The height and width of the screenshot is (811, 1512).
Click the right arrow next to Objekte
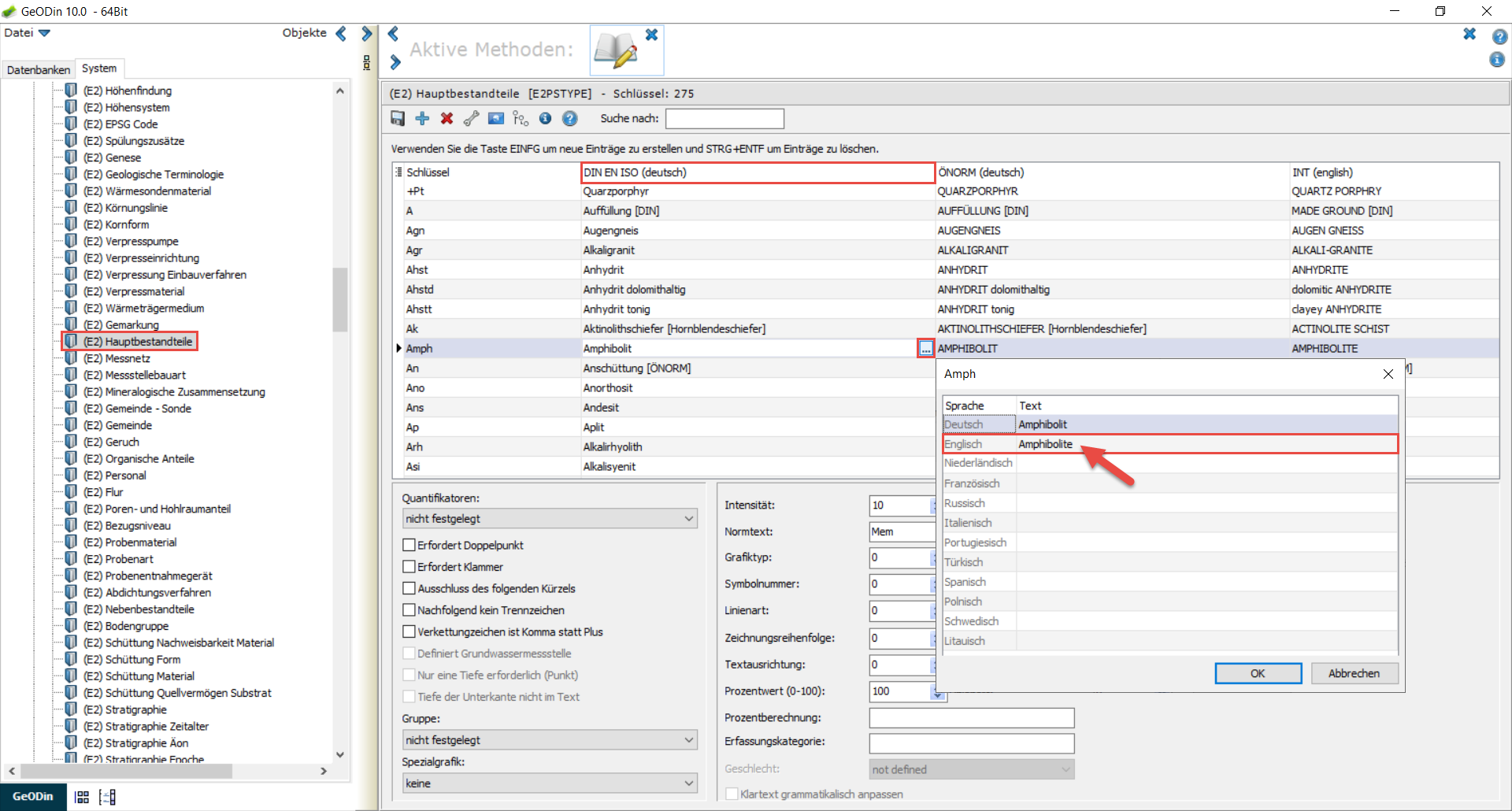point(366,33)
